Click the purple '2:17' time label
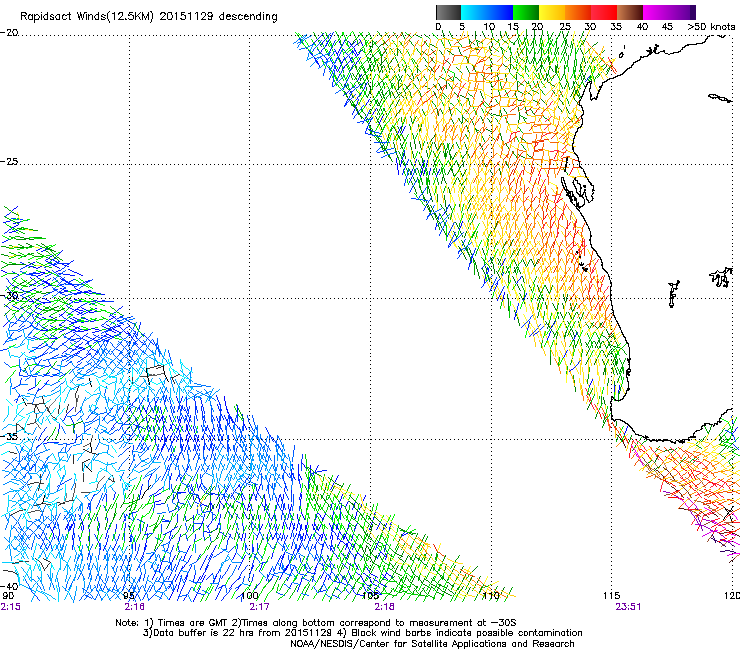This screenshot has width=740, height=650. tap(260, 607)
